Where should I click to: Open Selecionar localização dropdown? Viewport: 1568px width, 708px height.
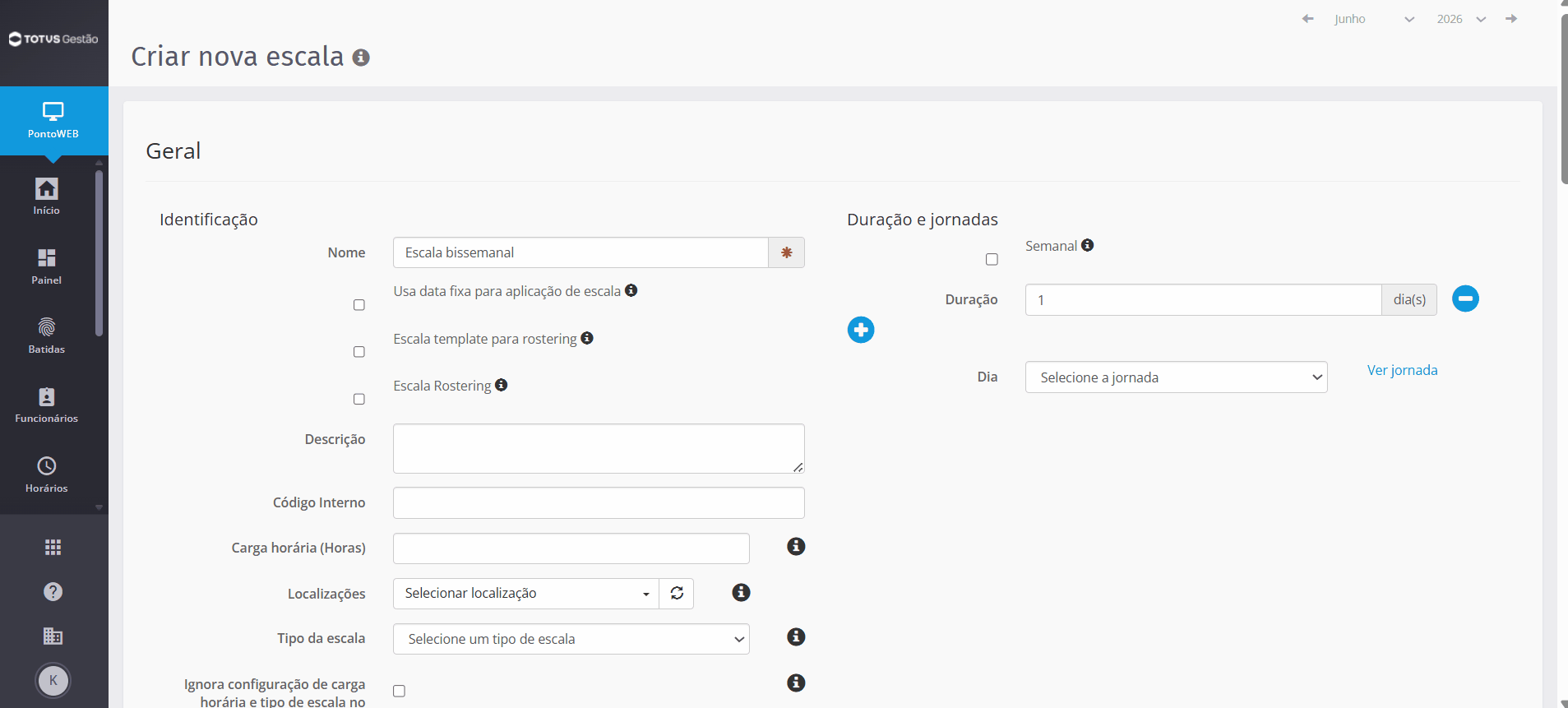pyautogui.click(x=526, y=594)
